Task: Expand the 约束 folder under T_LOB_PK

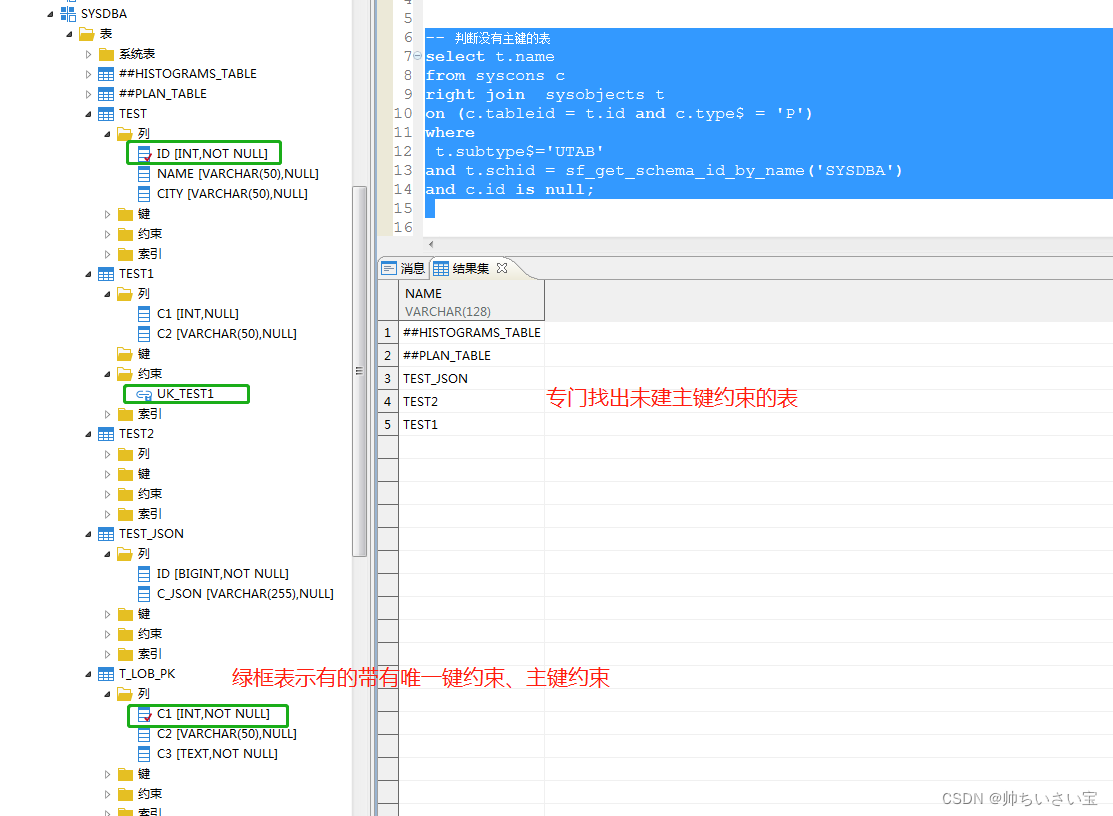Action: (107, 794)
